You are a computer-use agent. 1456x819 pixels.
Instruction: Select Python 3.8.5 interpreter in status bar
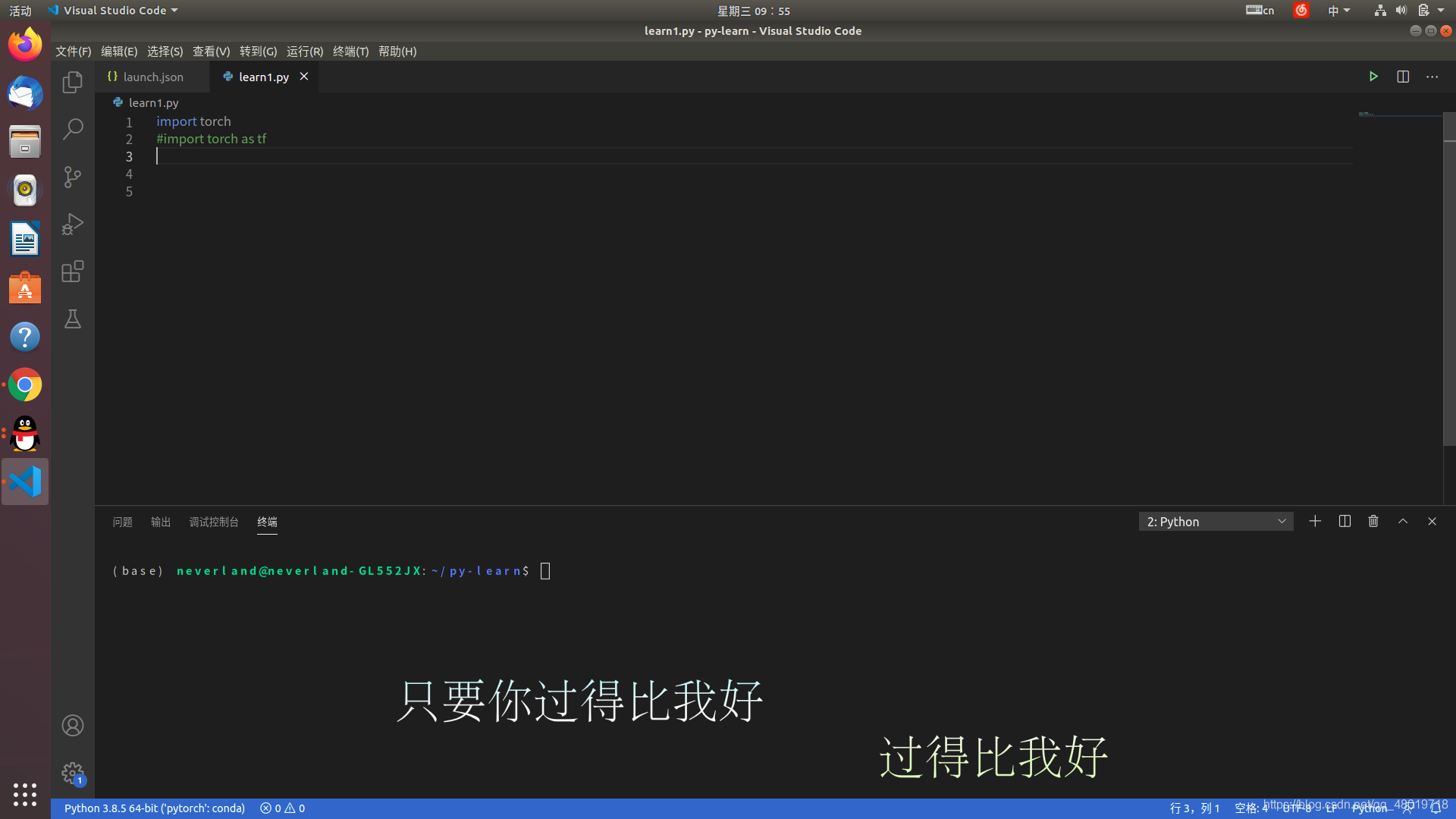tap(155, 808)
